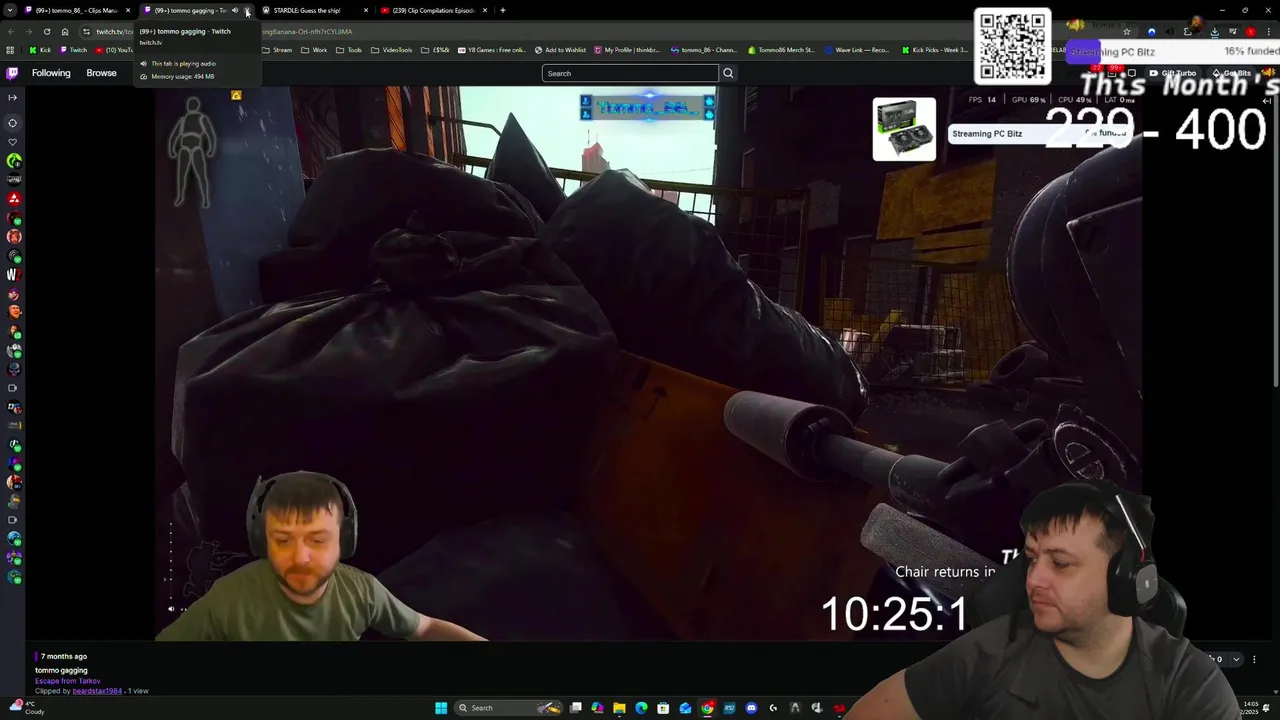
Task: Expand the Tools bookmarks folder
Action: tap(349, 50)
